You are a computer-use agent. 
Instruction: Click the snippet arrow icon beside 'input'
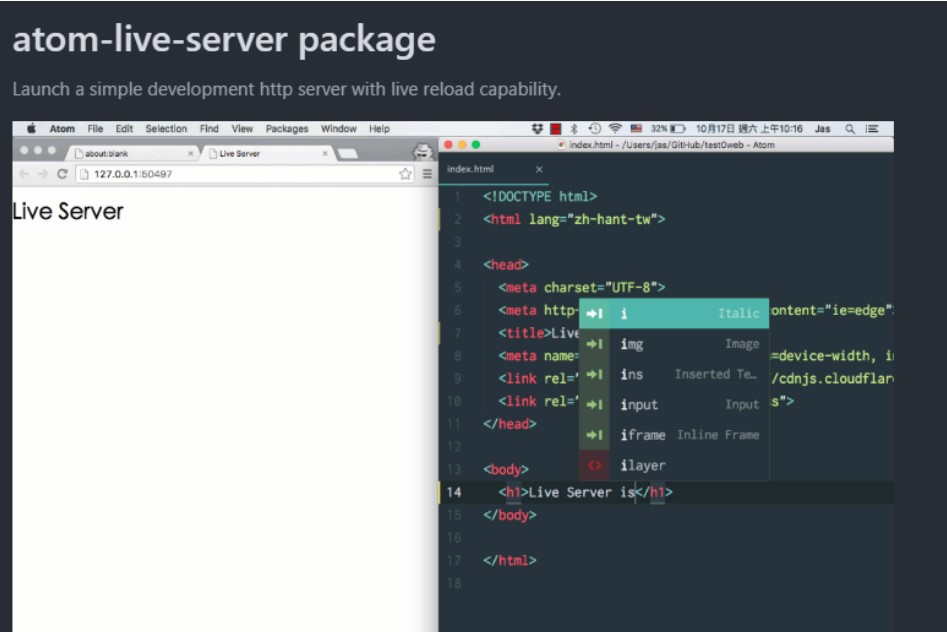594,404
